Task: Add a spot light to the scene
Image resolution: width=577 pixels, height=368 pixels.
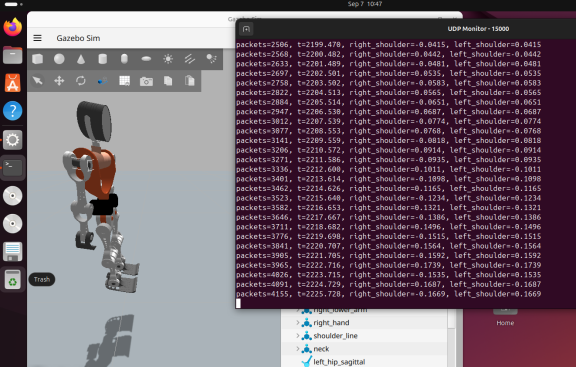Action: tap(211, 59)
